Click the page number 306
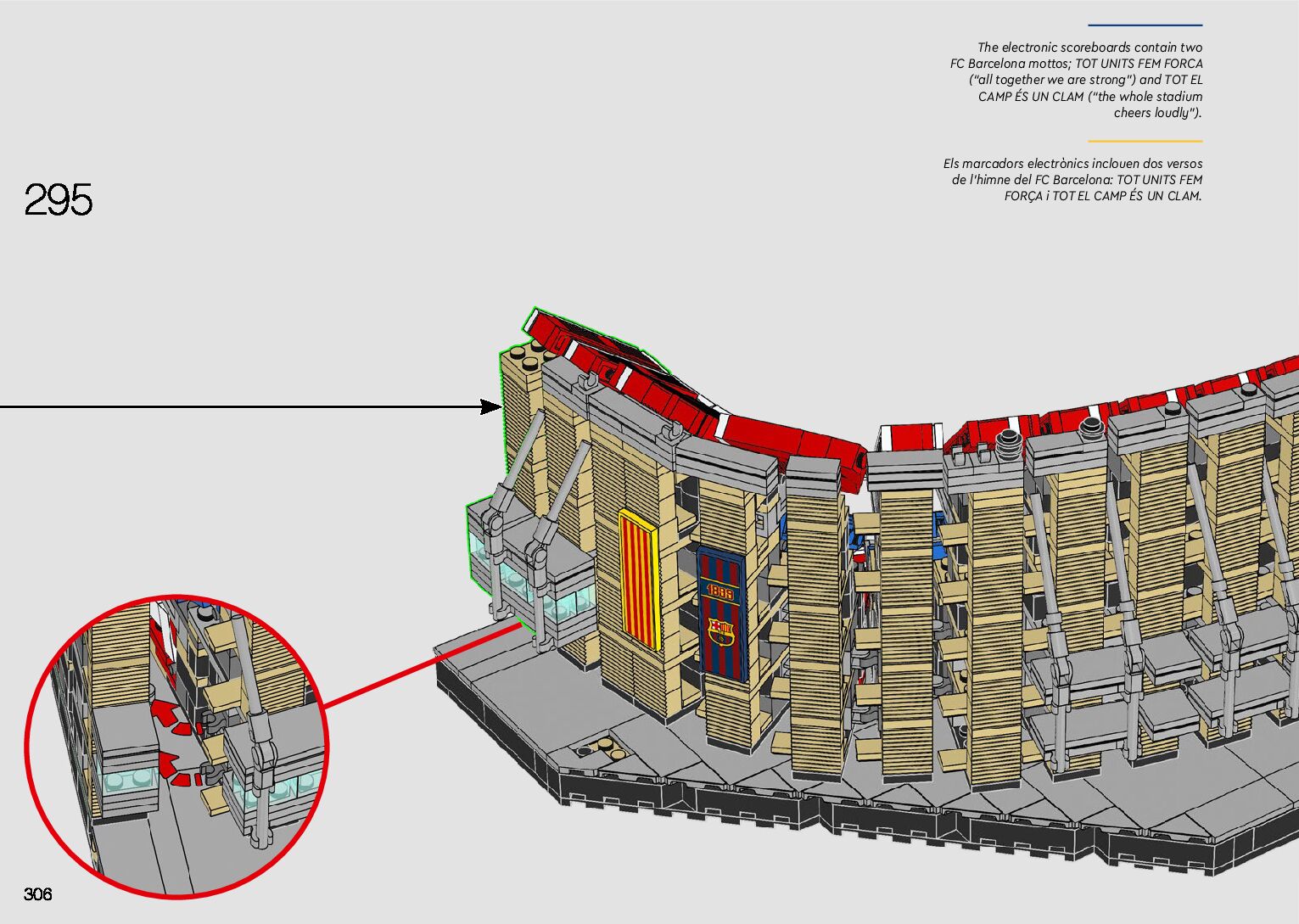The height and width of the screenshot is (924, 1299). [x=38, y=893]
